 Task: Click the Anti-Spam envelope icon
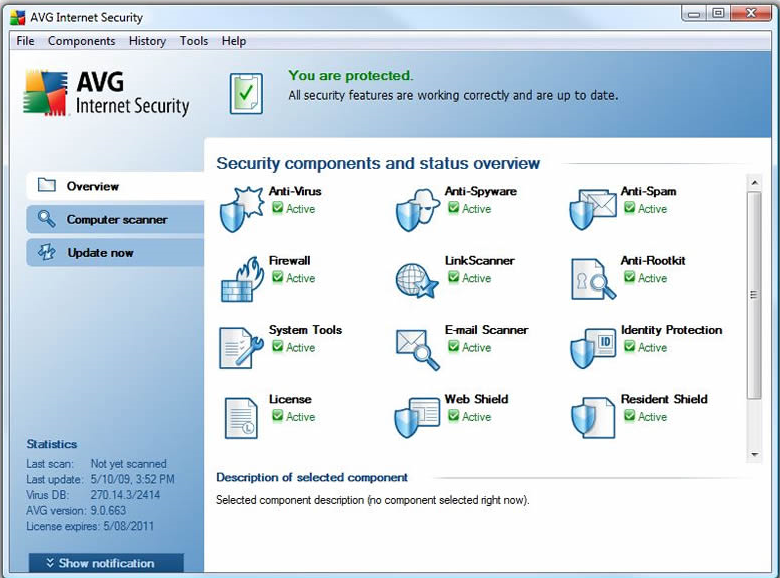592,210
